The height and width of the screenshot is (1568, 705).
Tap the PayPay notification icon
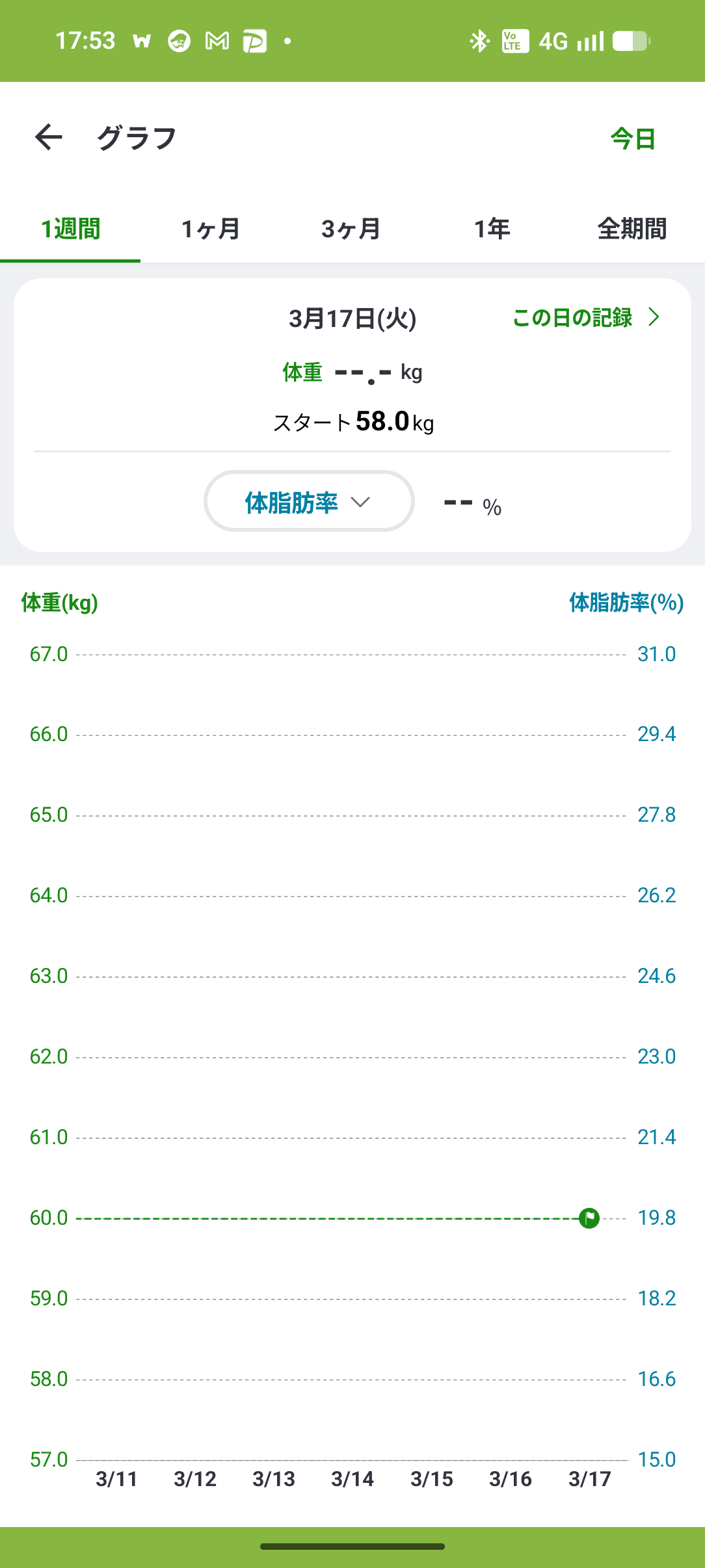coord(255,41)
